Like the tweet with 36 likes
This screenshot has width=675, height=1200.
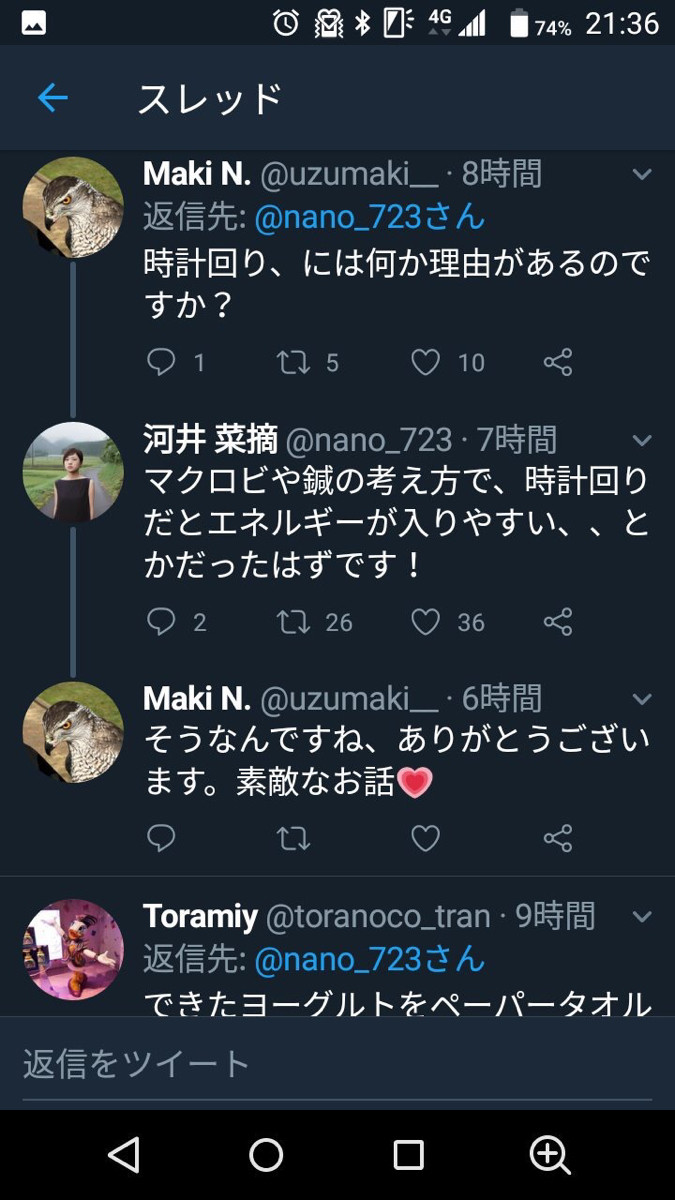coord(426,622)
